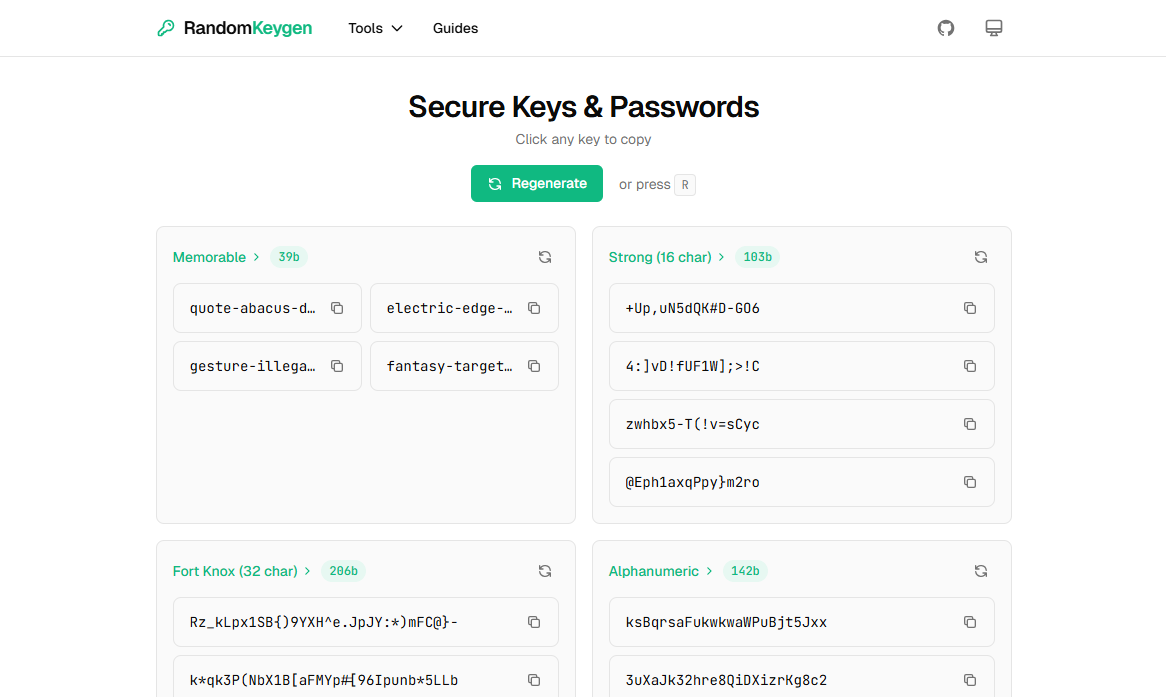
Task: Expand the Fort Knox (32 char) category
Action: point(241,571)
